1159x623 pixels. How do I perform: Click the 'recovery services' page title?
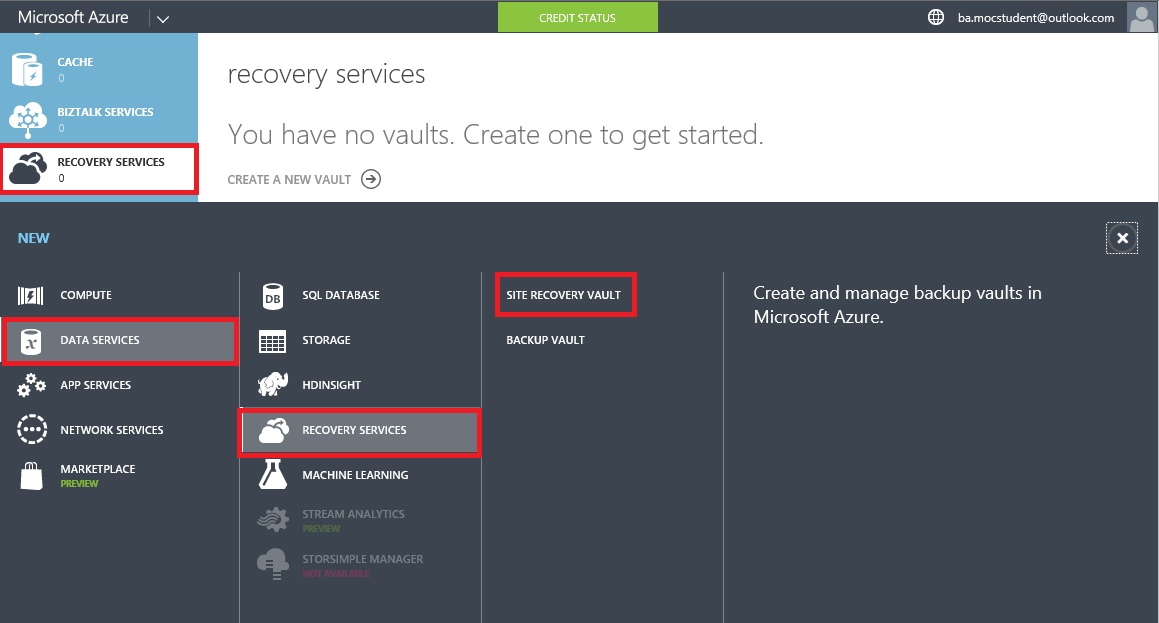[x=326, y=75]
